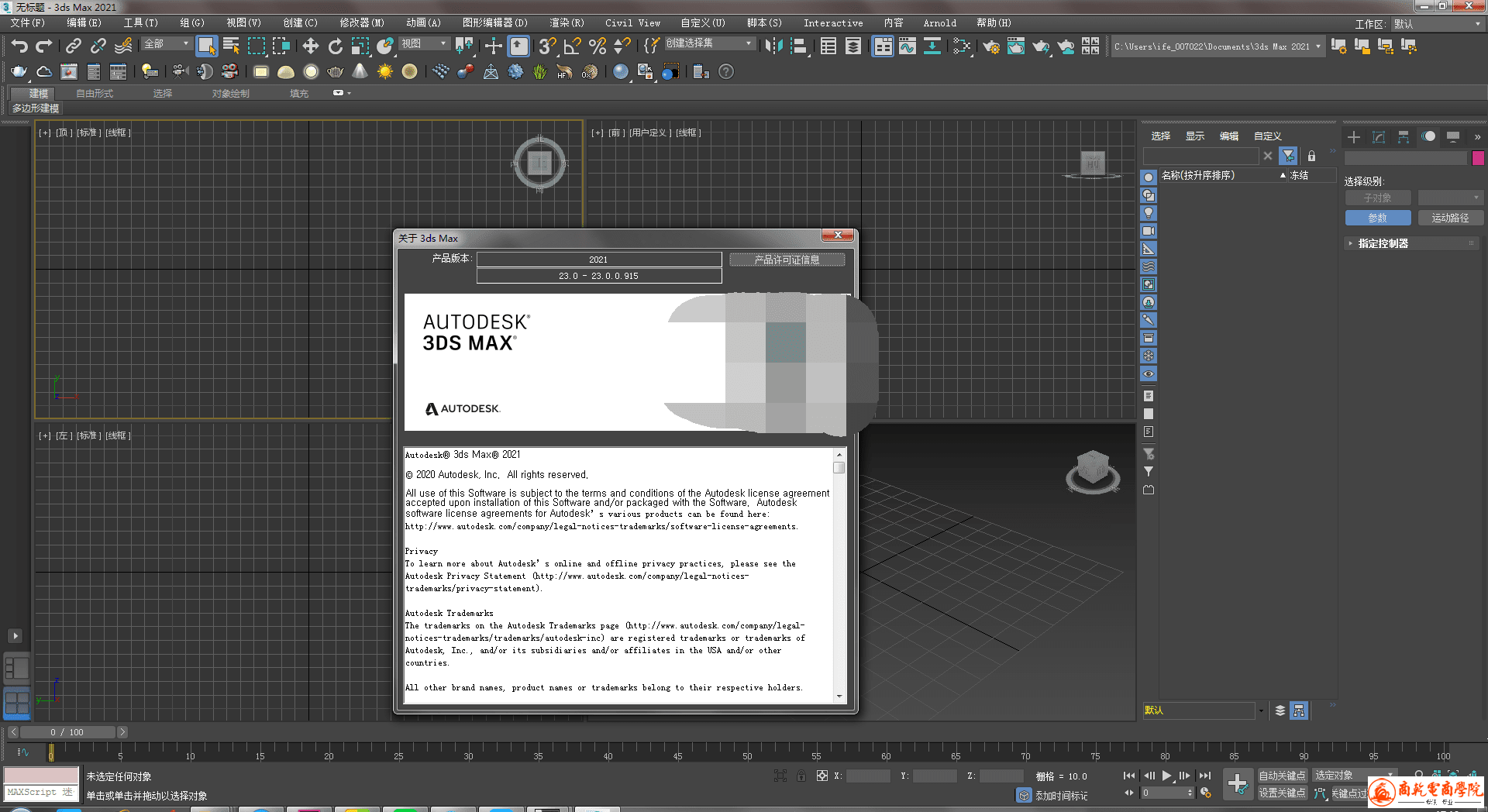Viewport: 1488px width, 812px height.
Task: Go to the end frame button
Action: point(1204,776)
